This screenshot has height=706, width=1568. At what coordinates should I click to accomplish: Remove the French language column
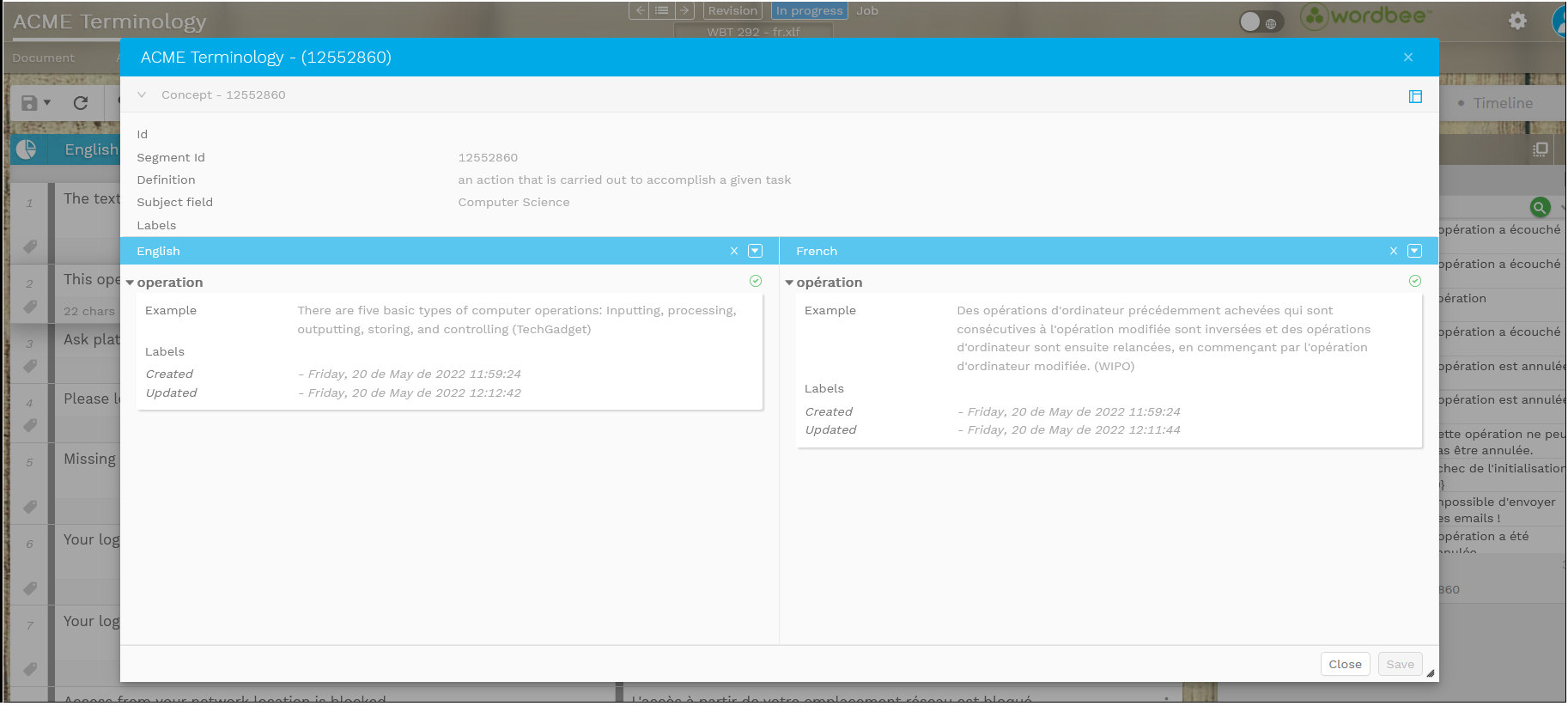point(1393,251)
